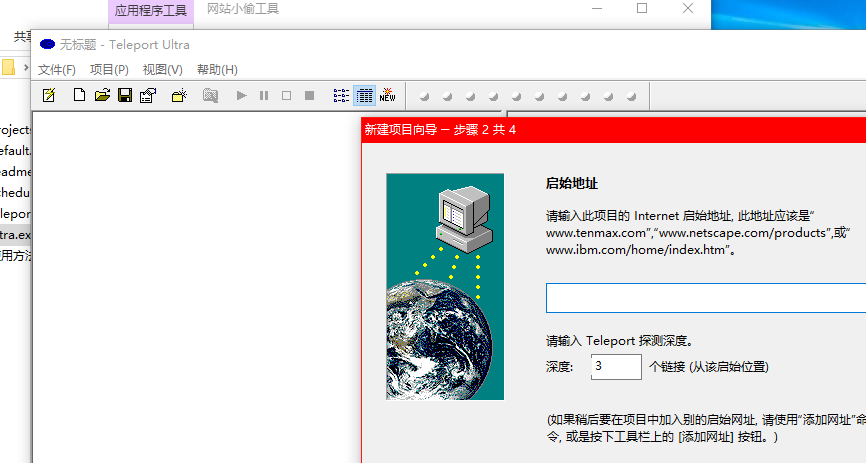Click the 请输入 Teleport 探测深度 text
This screenshot has height=463, width=866.
point(620,341)
